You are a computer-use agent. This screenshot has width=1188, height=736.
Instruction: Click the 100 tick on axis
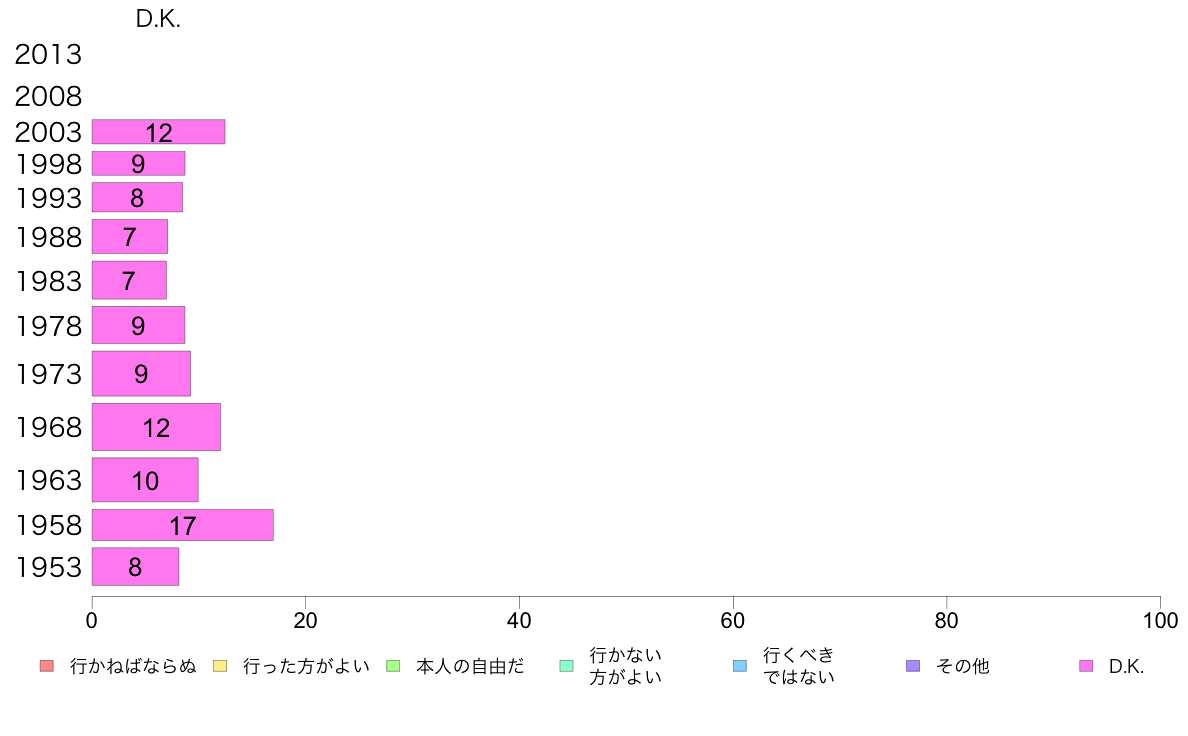click(1160, 621)
